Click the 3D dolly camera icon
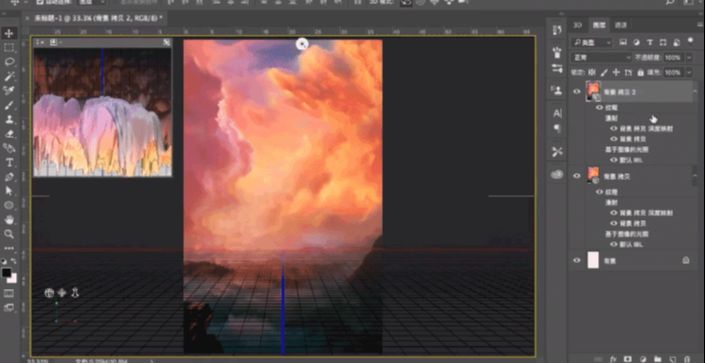The height and width of the screenshot is (363, 705). (x=75, y=293)
